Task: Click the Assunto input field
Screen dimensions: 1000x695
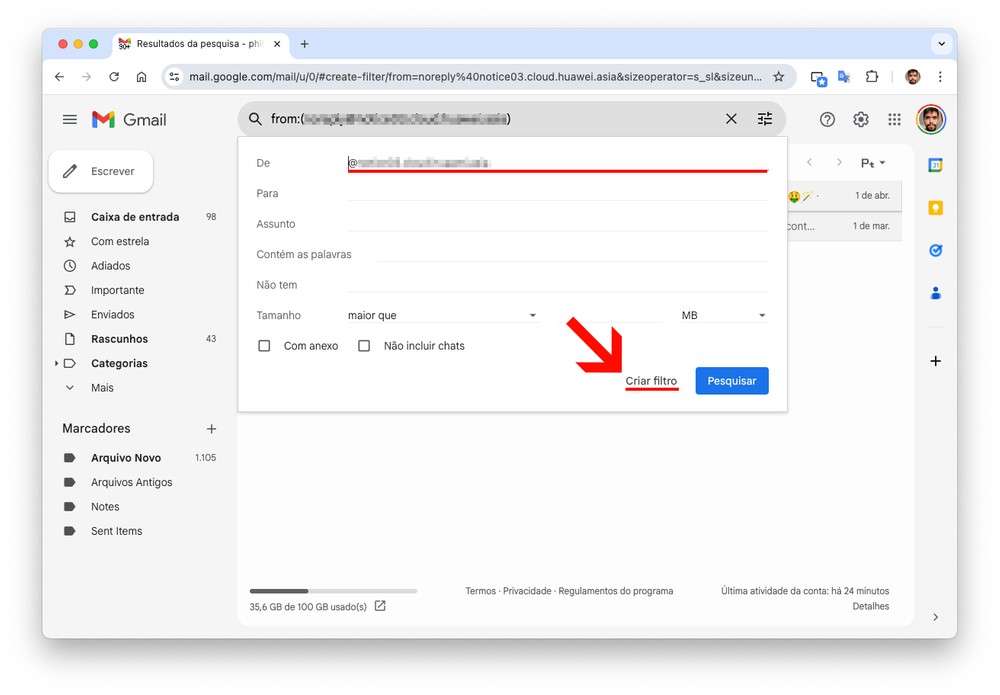Action: coord(557,224)
